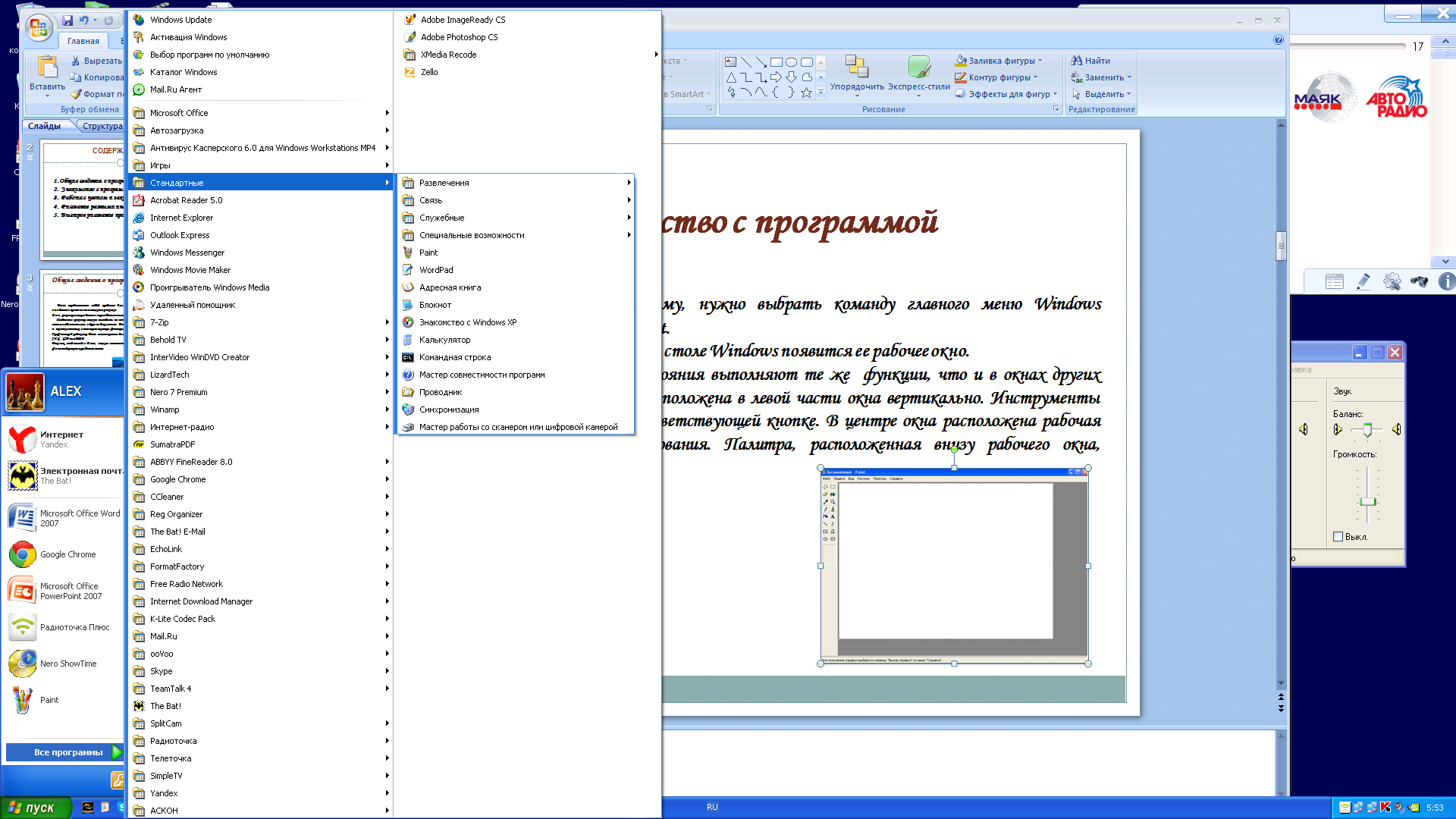
Task: Open the Игры menu folder
Action: pyautogui.click(x=261, y=165)
